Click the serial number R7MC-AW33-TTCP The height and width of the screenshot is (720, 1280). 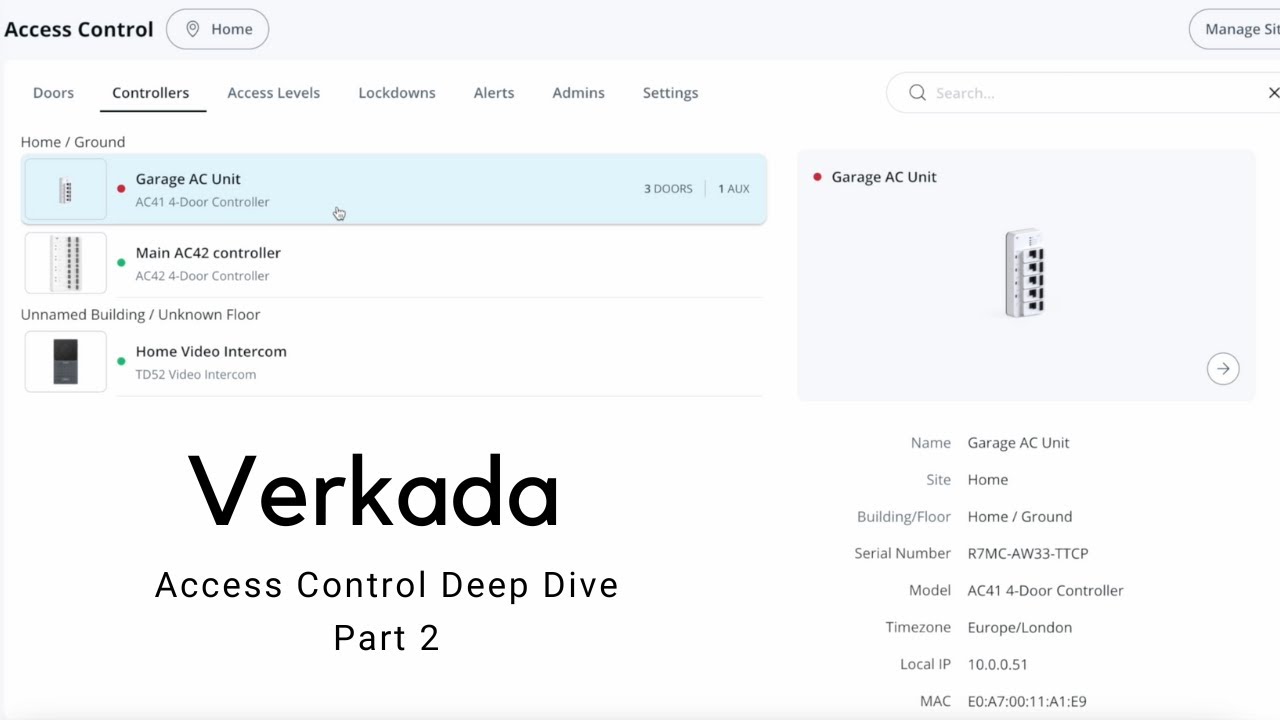coord(1028,554)
